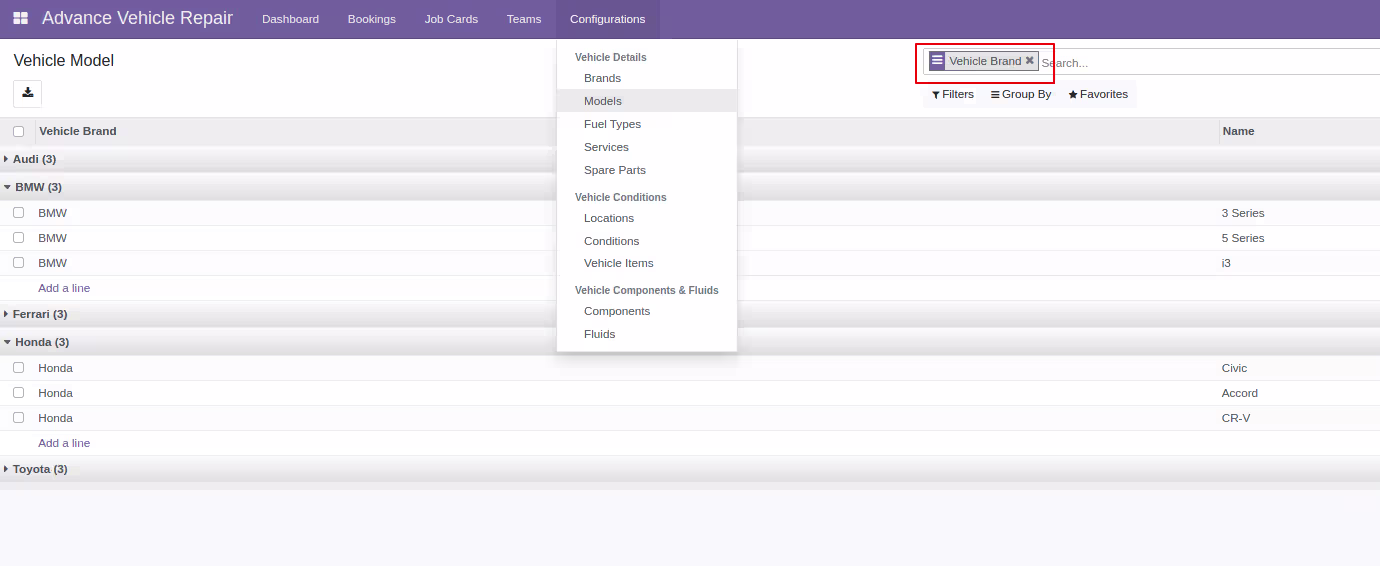Sort by Name column header

coord(1238,131)
